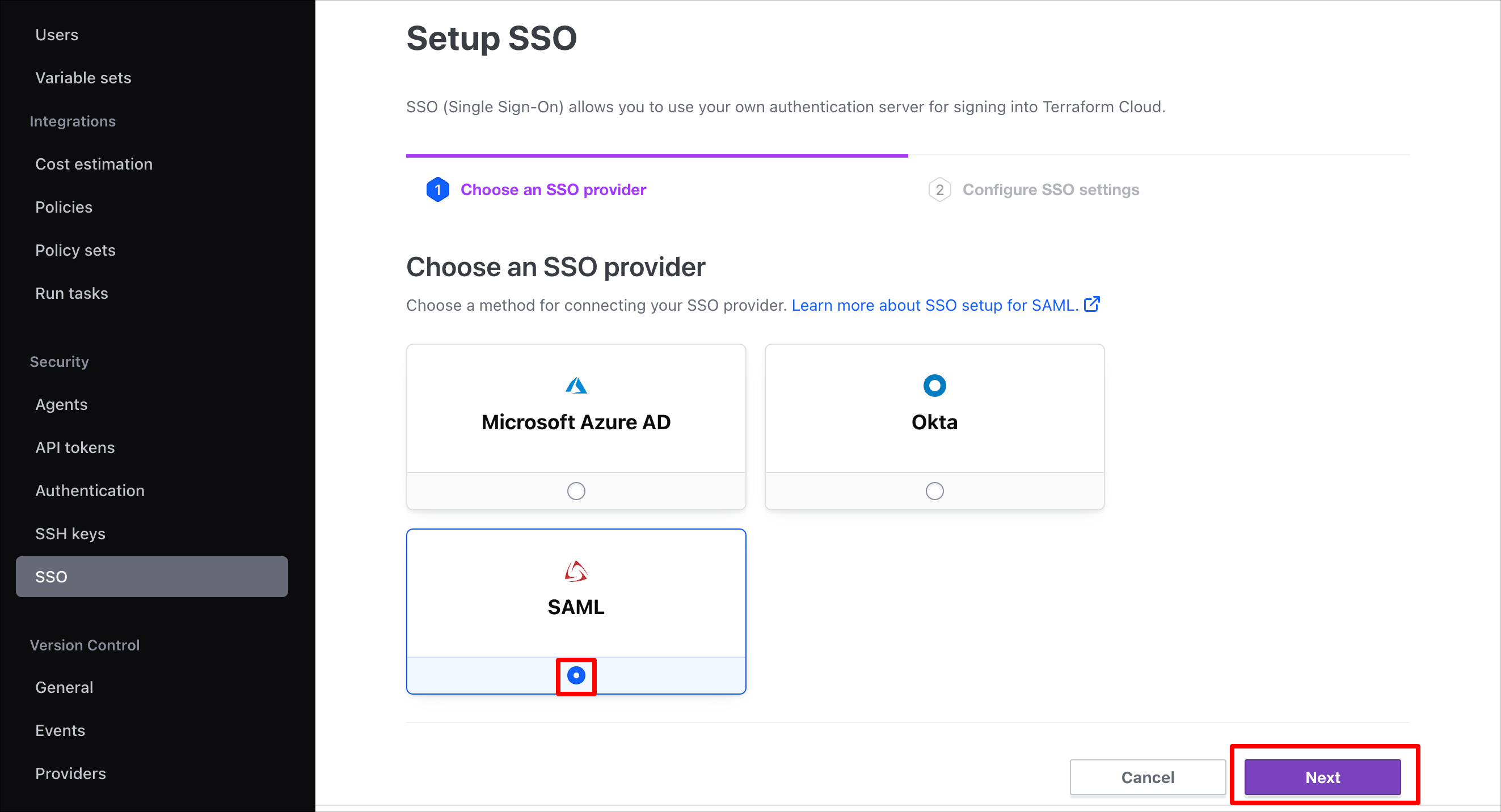Open the Policy sets page

[x=75, y=250]
